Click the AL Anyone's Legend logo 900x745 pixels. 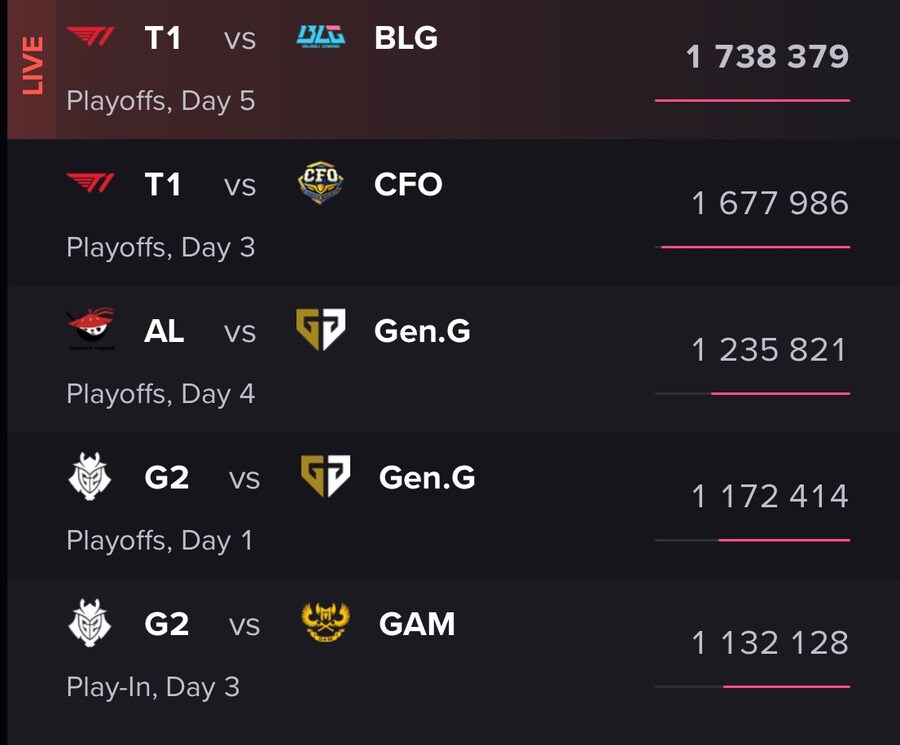click(91, 329)
